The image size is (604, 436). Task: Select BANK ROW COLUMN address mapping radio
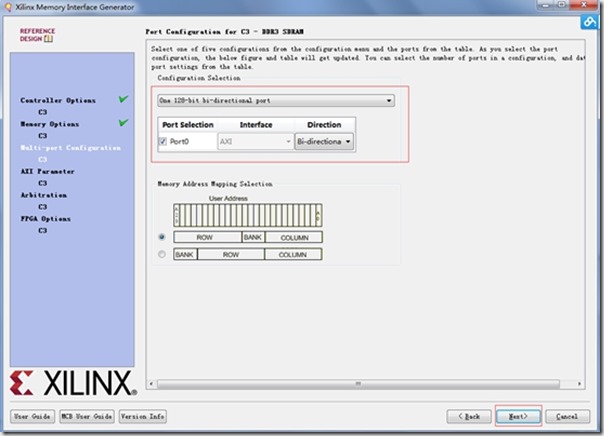click(162, 254)
